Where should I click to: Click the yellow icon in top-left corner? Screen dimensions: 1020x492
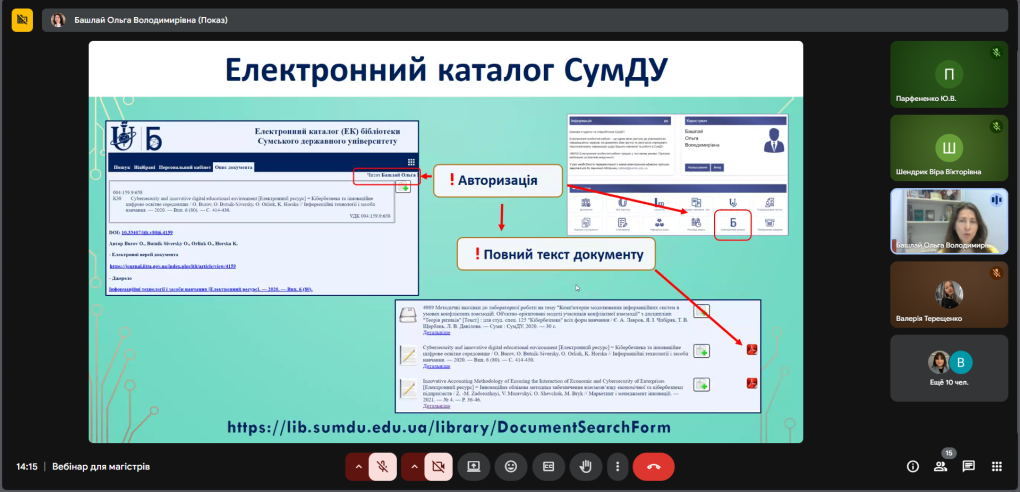pyautogui.click(x=21, y=19)
